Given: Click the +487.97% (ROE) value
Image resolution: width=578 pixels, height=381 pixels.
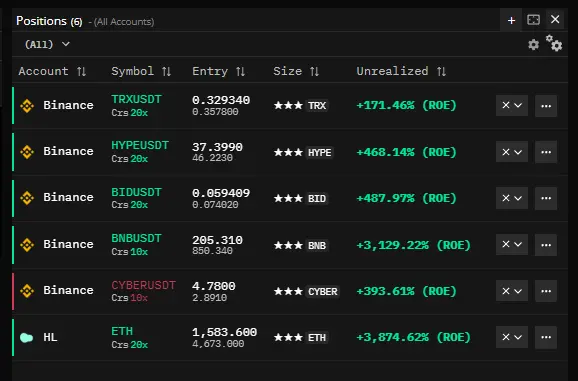Looking at the screenshot, I should coord(406,198).
